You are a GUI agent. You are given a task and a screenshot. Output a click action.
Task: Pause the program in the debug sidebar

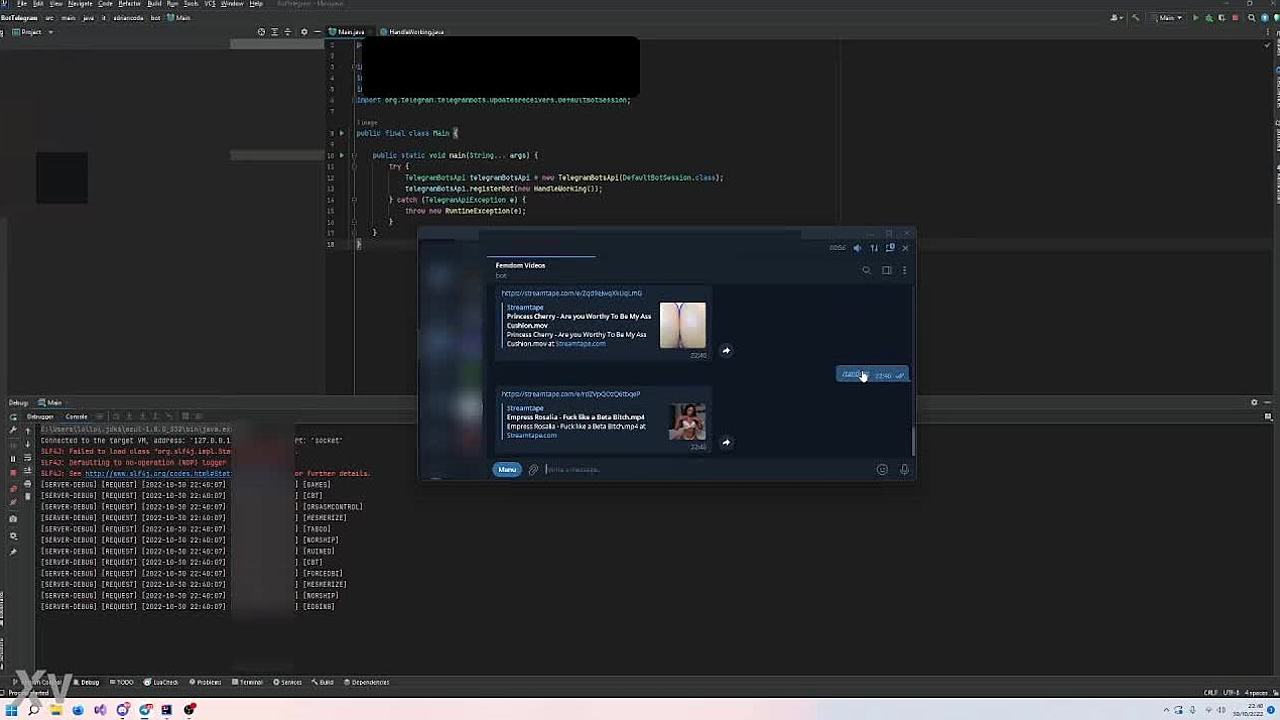pos(13,459)
